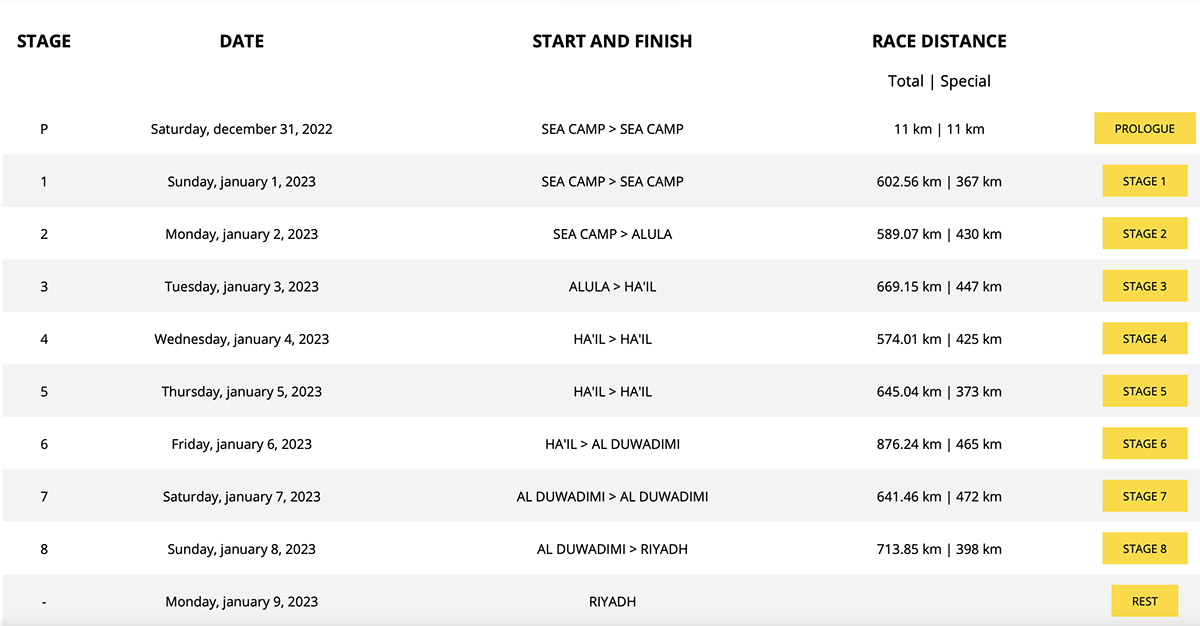
Task: Select the AL DUWADIMI > RIYADH route
Action: point(612,549)
